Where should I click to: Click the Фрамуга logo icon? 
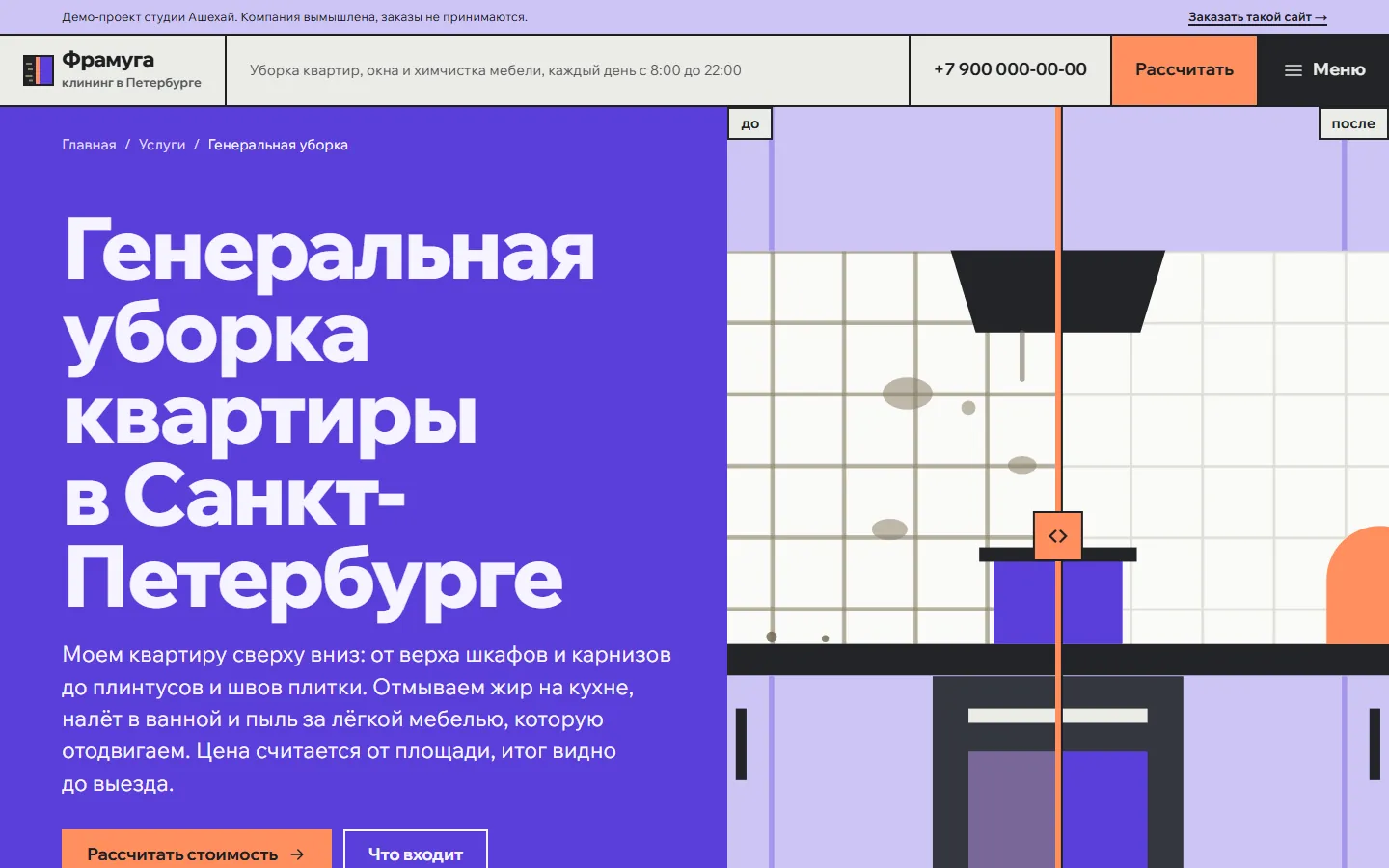pyautogui.click(x=39, y=70)
